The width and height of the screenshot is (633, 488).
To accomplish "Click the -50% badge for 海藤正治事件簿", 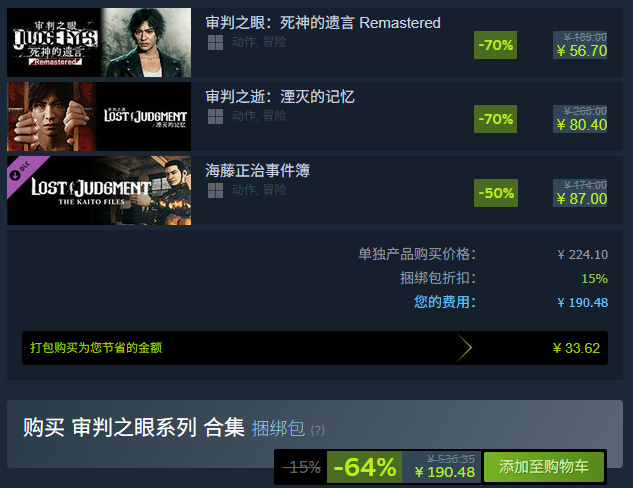I will pyautogui.click(x=496, y=193).
